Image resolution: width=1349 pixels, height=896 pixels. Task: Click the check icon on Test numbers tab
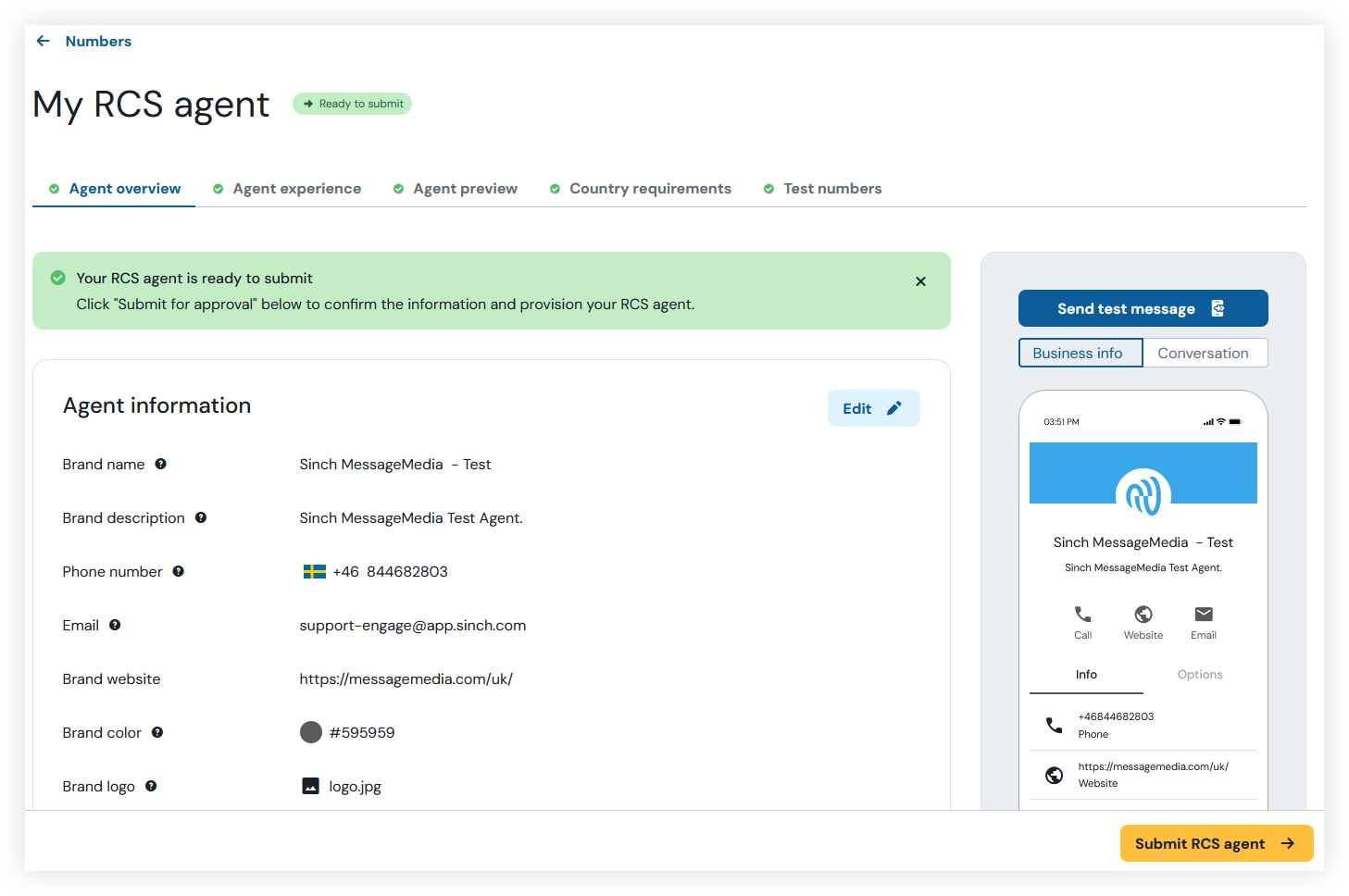[768, 189]
